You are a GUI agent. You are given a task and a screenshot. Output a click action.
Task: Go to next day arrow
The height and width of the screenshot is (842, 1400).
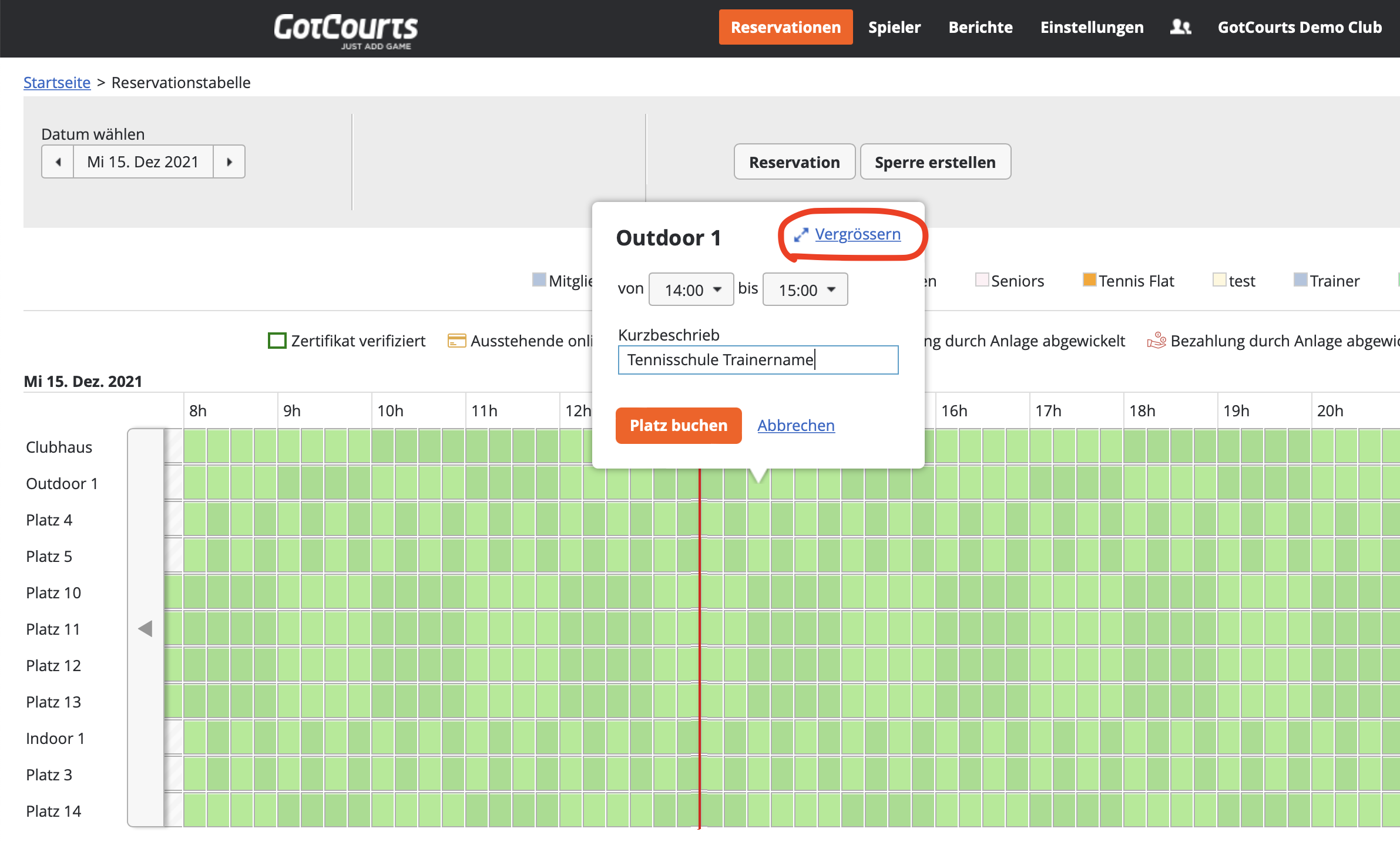[229, 161]
